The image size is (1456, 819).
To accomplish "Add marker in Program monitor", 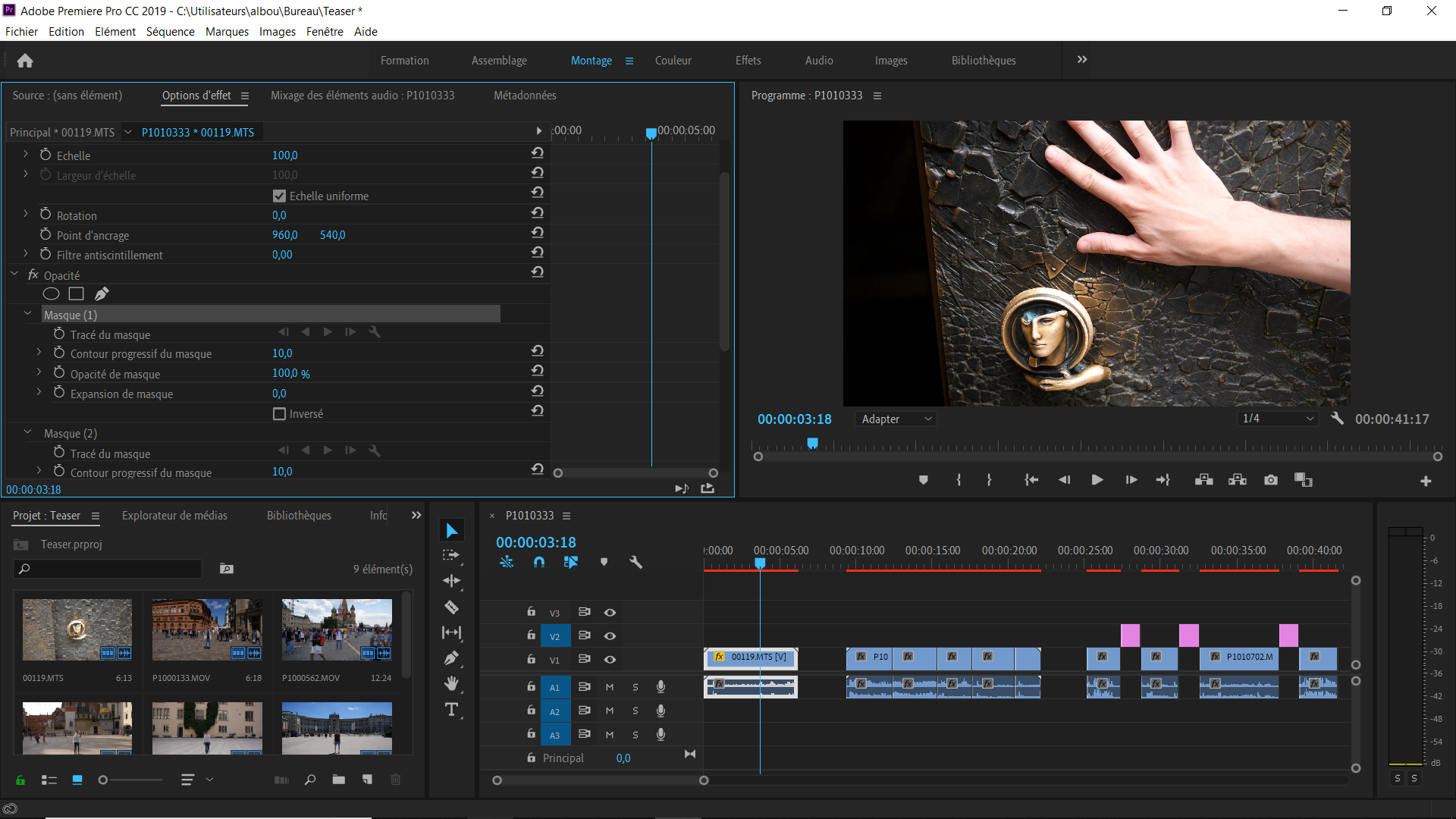I will 923,480.
